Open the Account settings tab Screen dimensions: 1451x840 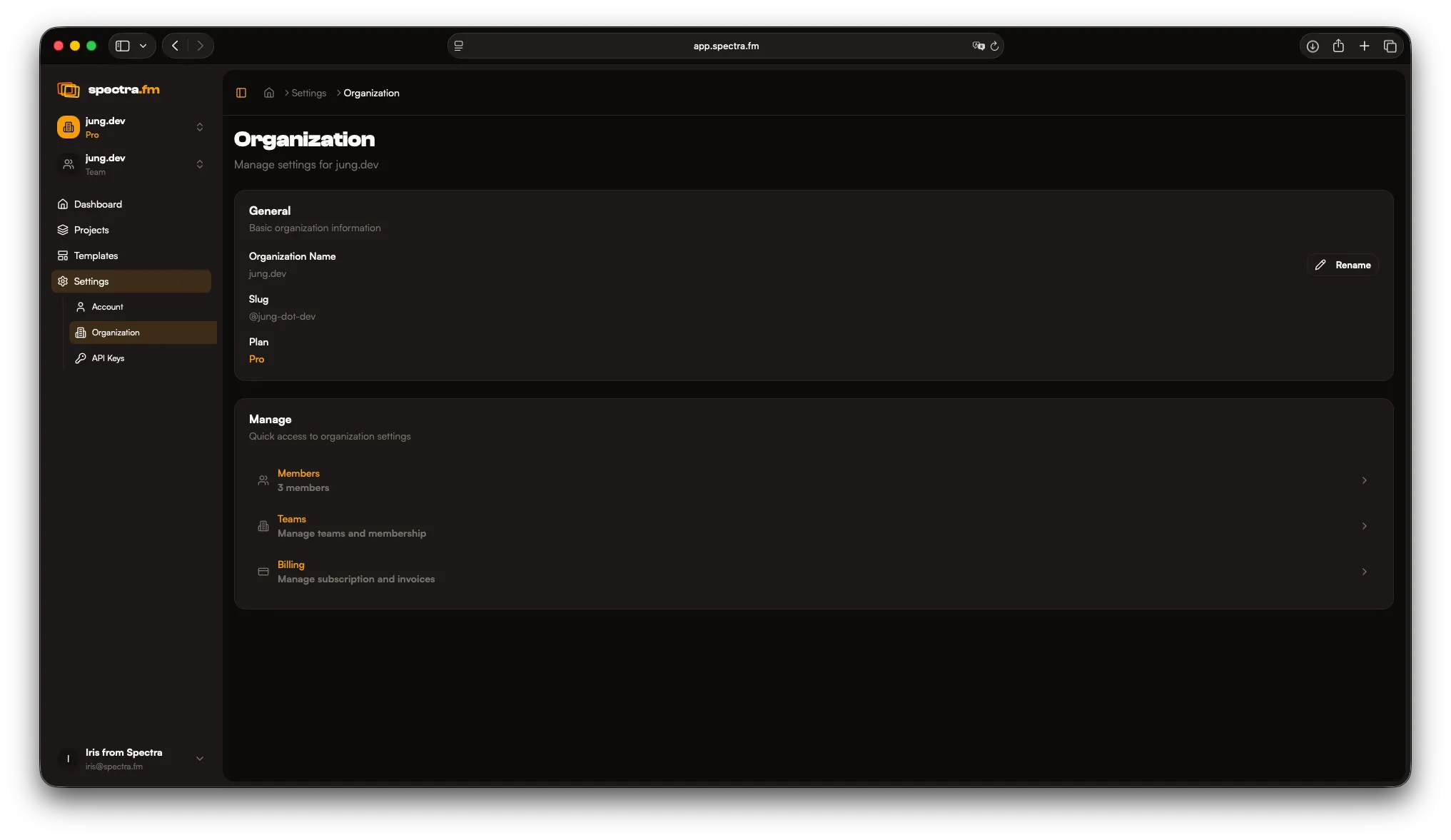[106, 307]
